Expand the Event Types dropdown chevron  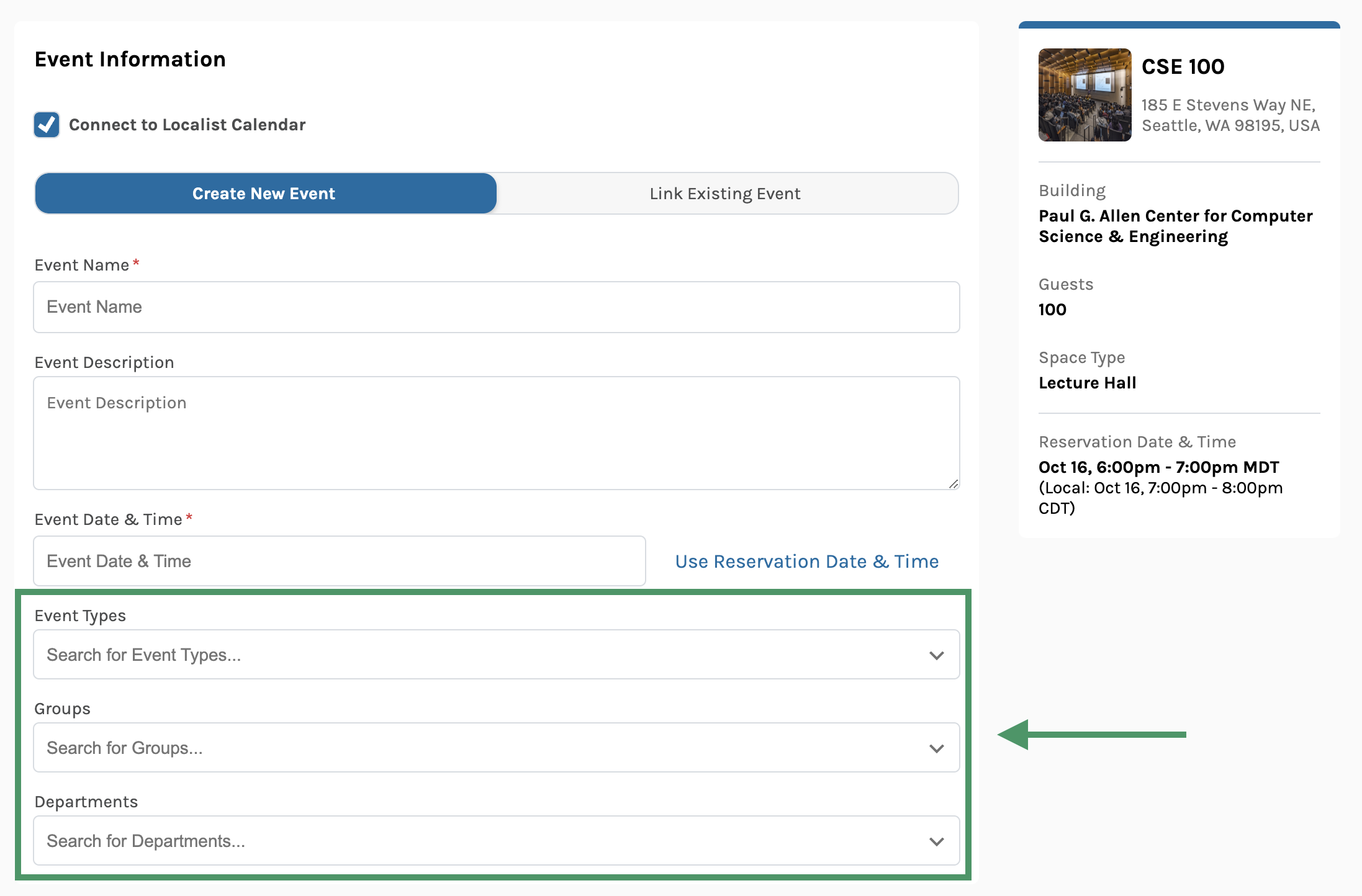coord(936,655)
